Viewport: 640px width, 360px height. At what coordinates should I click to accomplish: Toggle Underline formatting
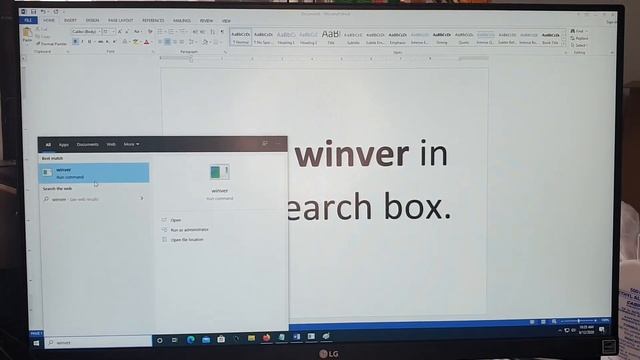tap(89, 42)
